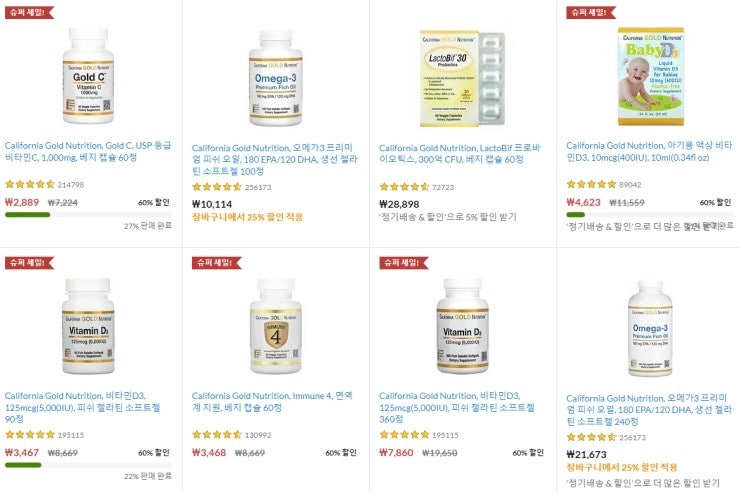Image resolution: width=740 pixels, height=493 pixels.
Task: Click the 27% 판매 완료 progress bar
Action: 88,215
